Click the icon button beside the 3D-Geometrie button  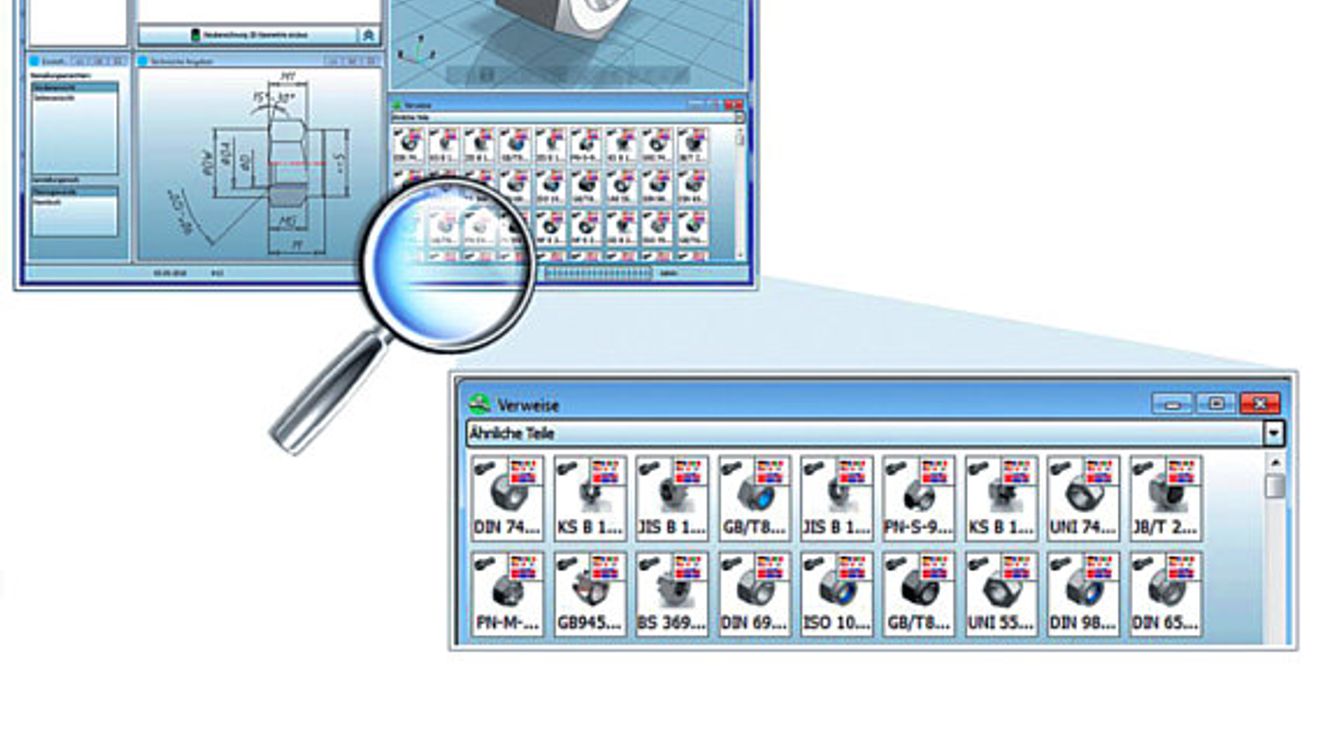coord(369,35)
